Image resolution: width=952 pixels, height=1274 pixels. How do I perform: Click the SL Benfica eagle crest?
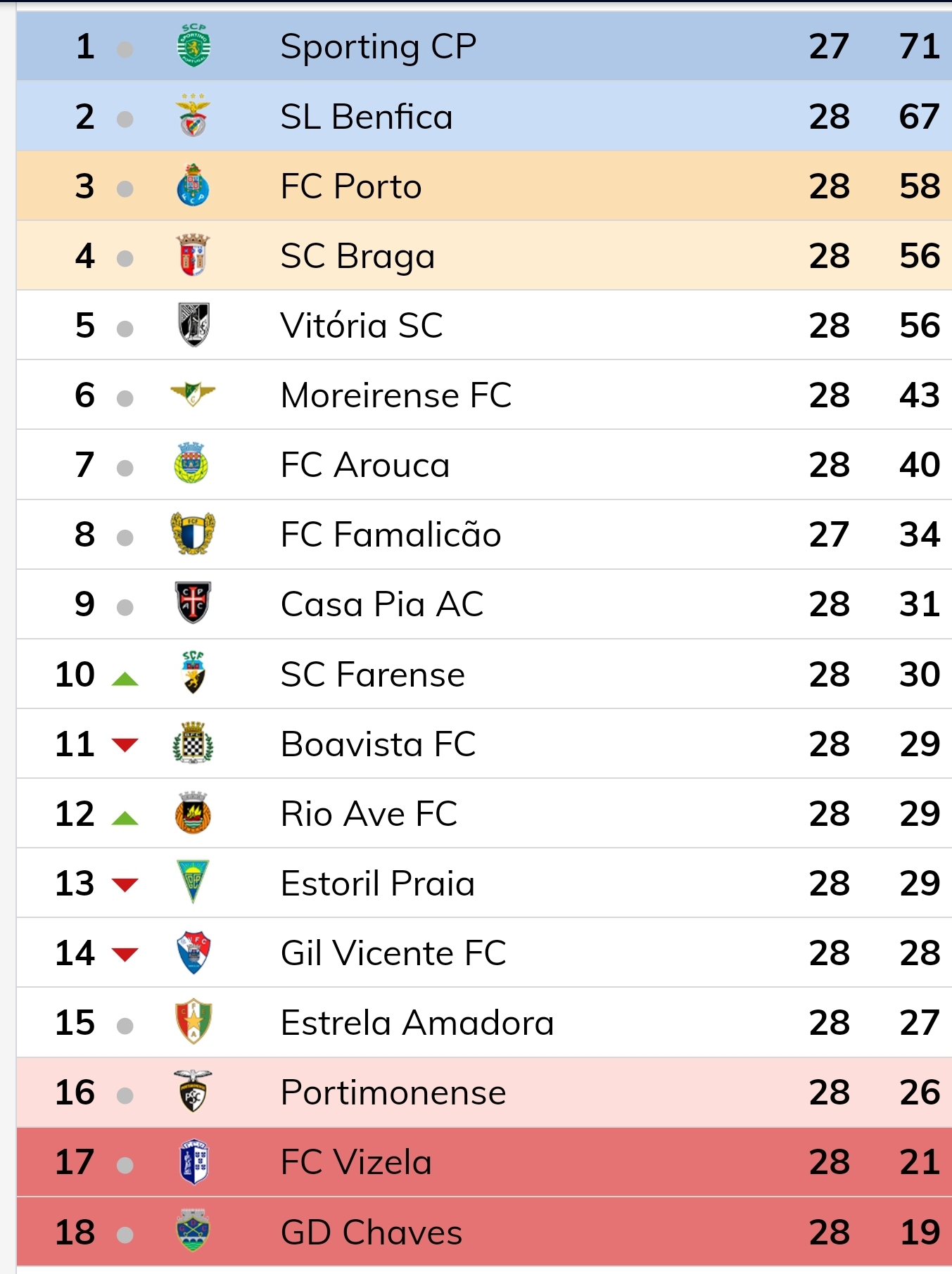(193, 115)
